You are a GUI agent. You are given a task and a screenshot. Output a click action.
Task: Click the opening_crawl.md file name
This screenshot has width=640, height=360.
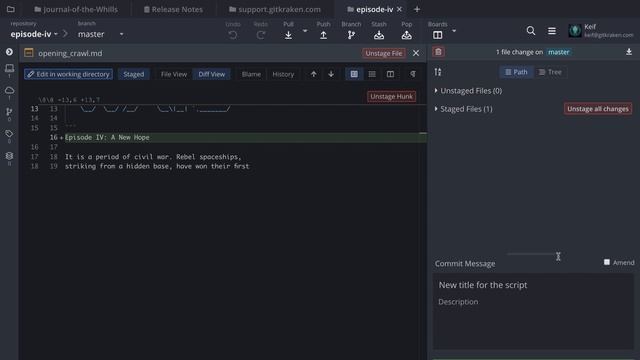70,53
